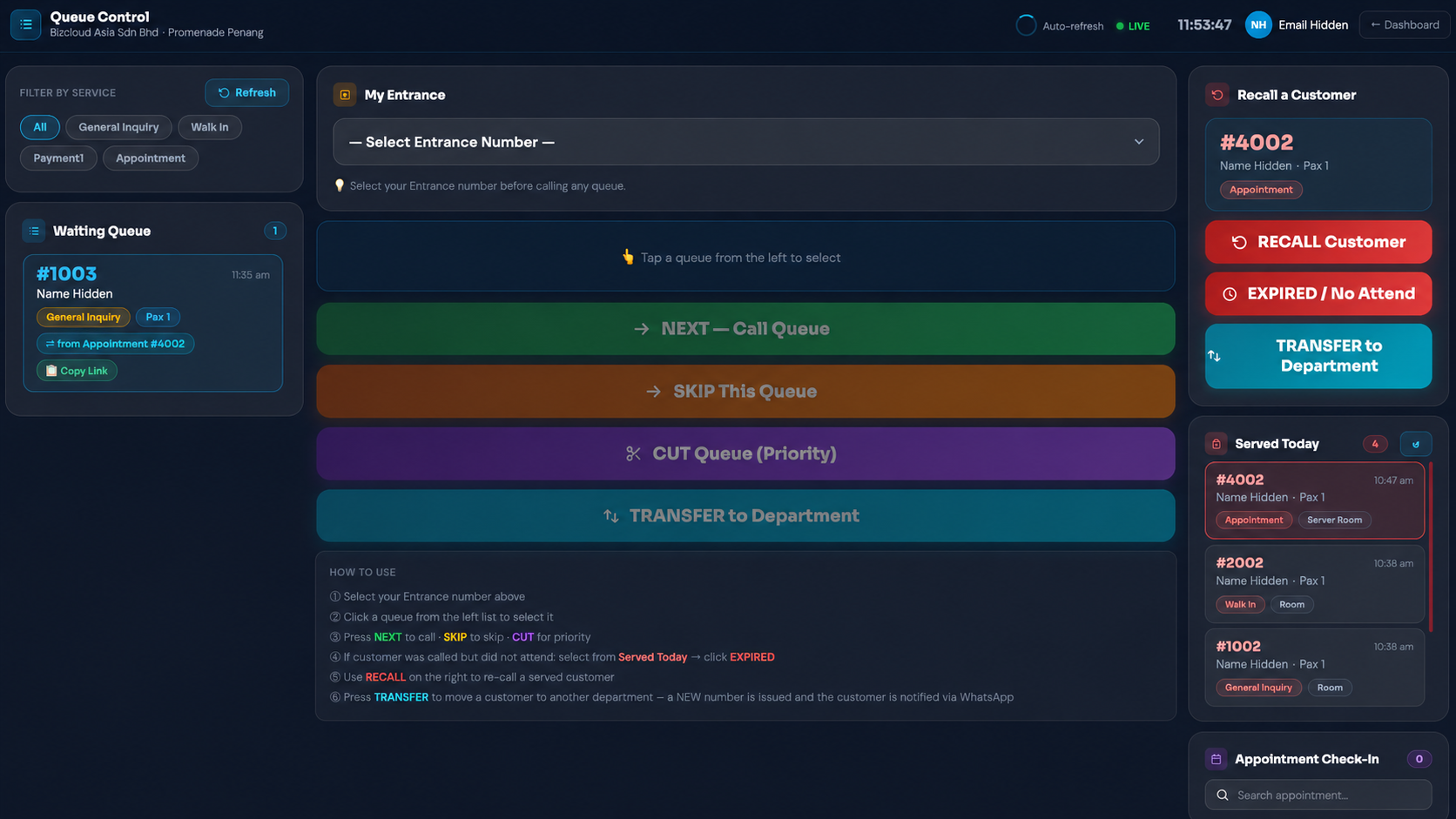The width and height of the screenshot is (1456, 819).
Task: Click the green LIVE status indicator
Action: point(1133,26)
